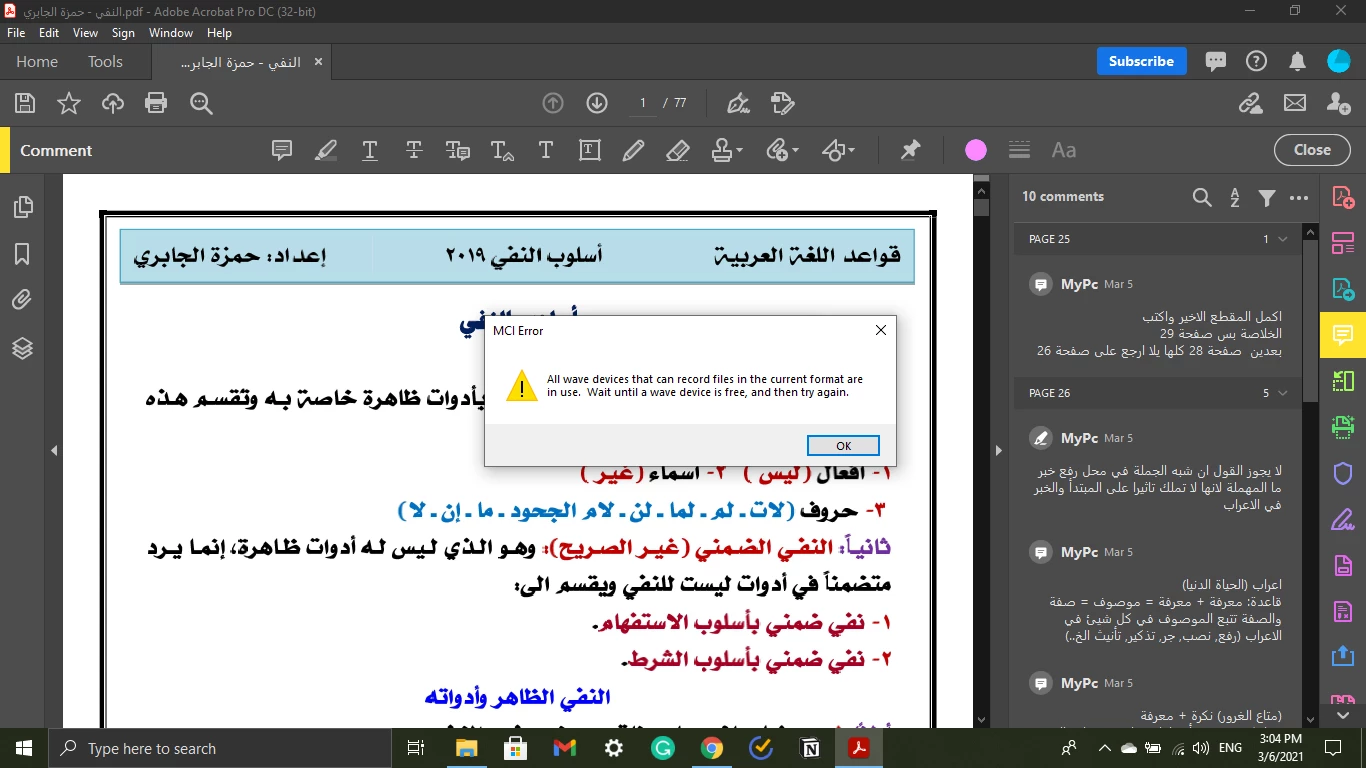Click the Windows Start button
Image resolution: width=1366 pixels, height=768 pixels.
pos(24,748)
